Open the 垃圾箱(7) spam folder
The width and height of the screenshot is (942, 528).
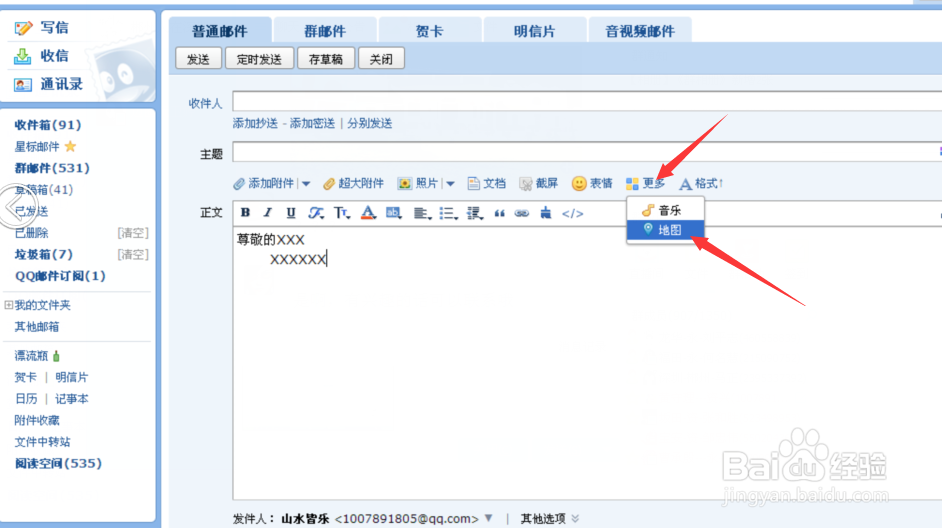click(x=44, y=254)
